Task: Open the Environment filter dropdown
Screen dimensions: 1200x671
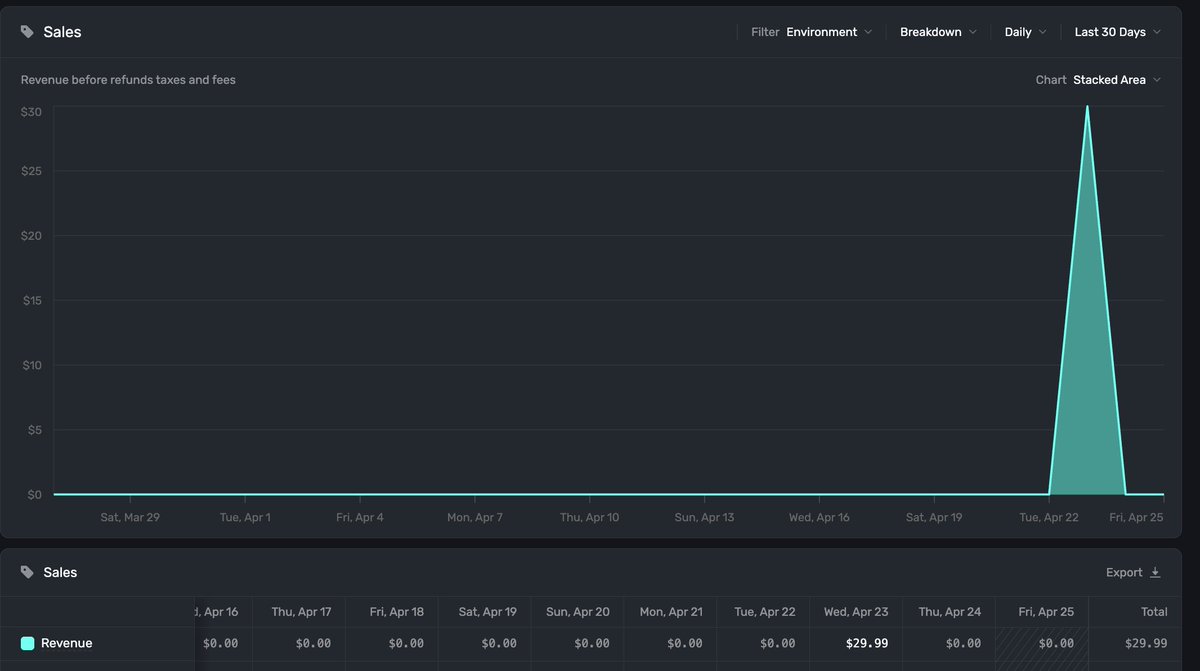Action: click(829, 32)
